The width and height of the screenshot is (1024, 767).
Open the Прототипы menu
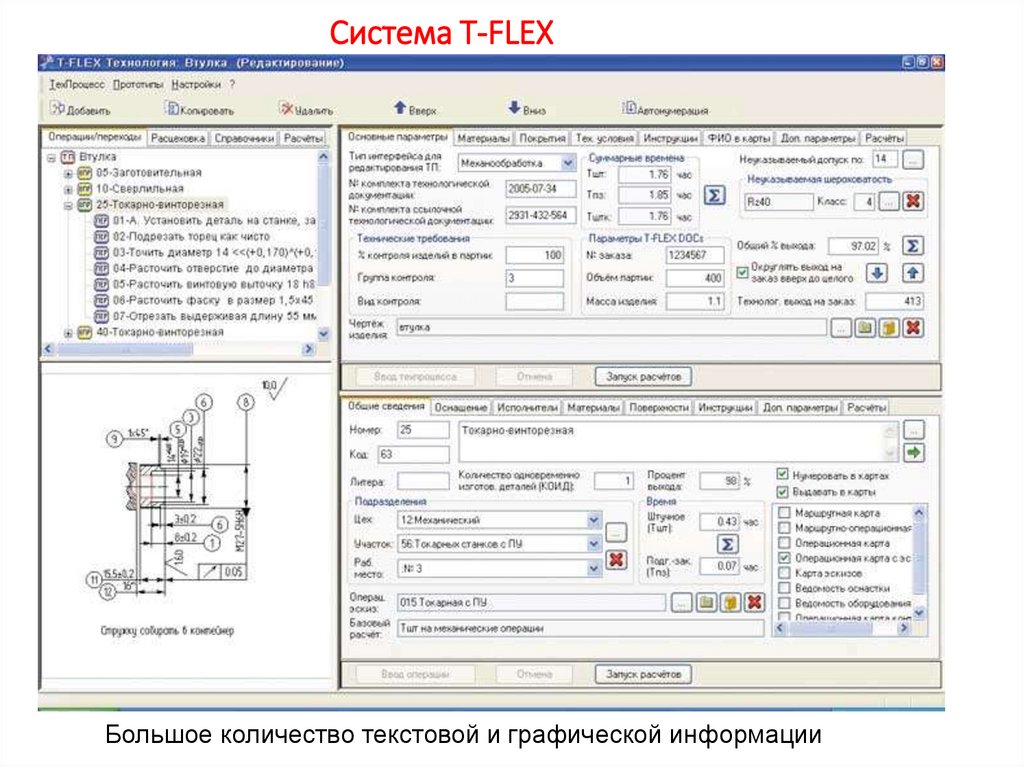138,84
